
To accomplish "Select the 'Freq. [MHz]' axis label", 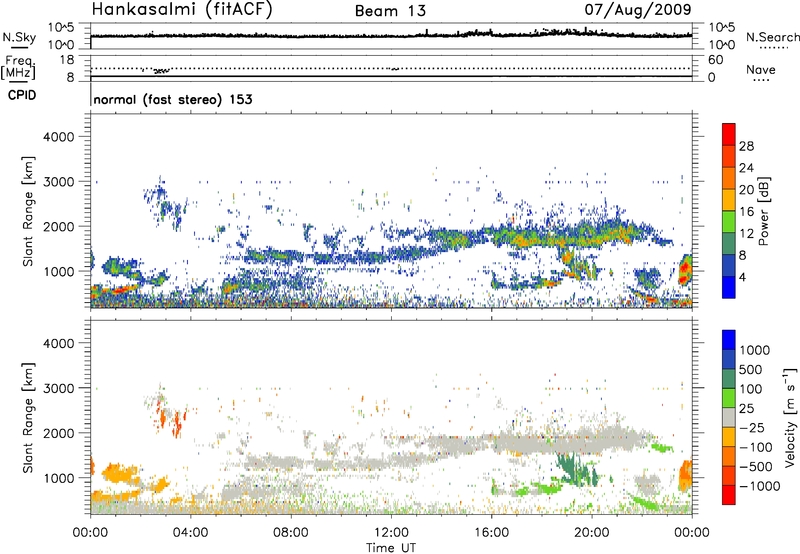I will [x=19, y=67].
